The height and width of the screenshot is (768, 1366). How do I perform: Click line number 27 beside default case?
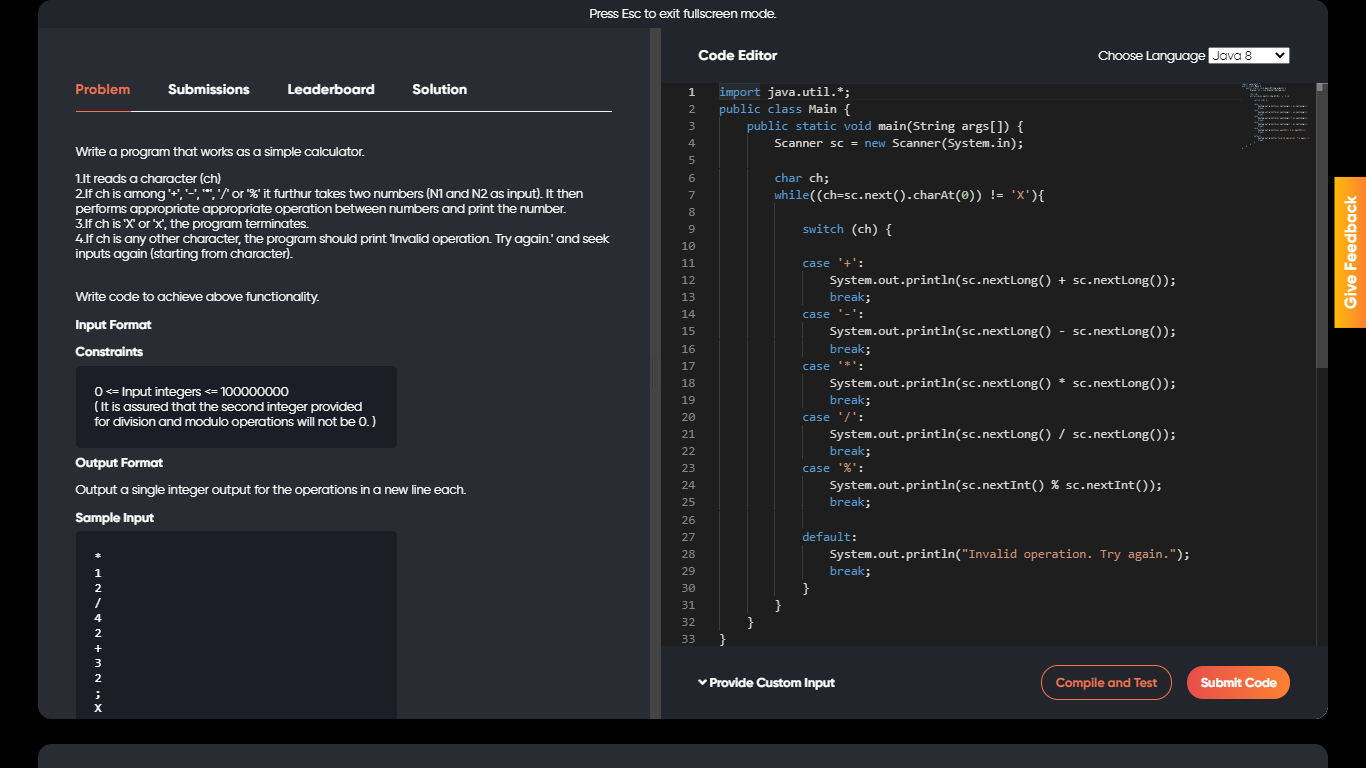[x=688, y=537]
